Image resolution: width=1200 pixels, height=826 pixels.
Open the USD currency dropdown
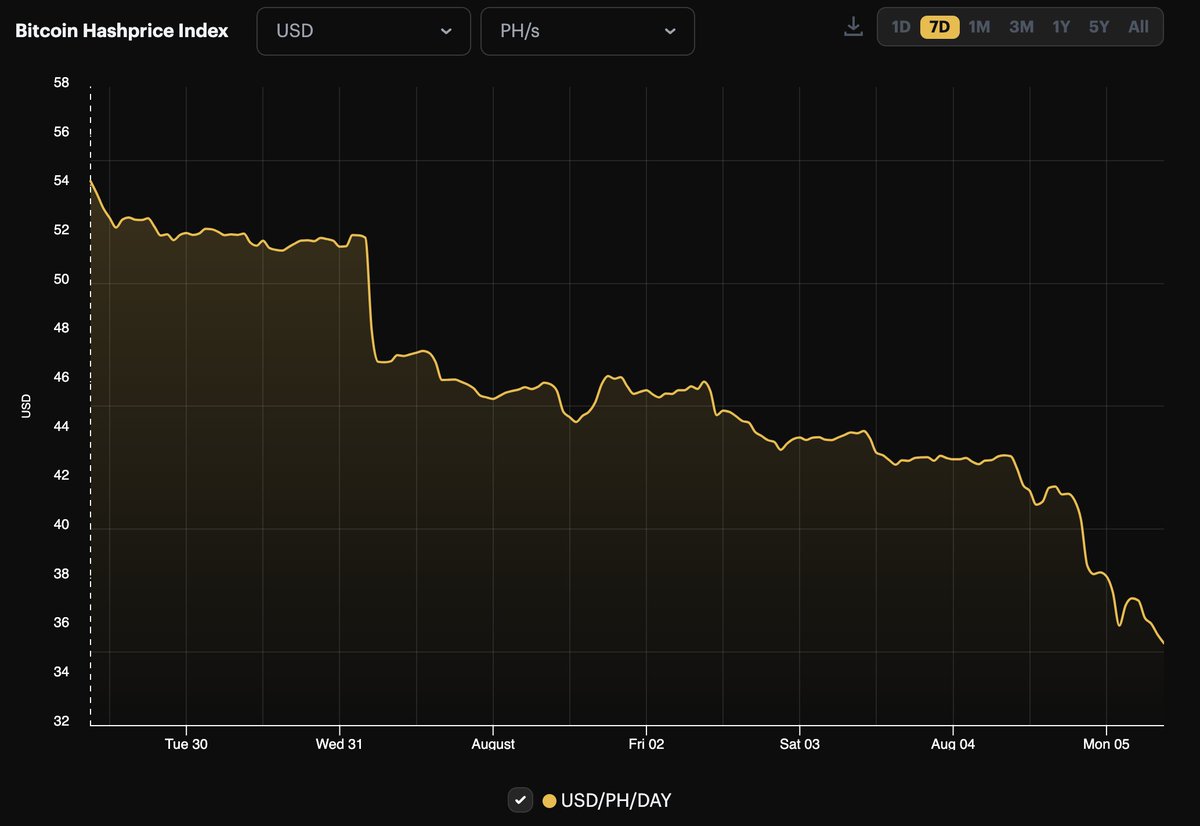(x=364, y=31)
